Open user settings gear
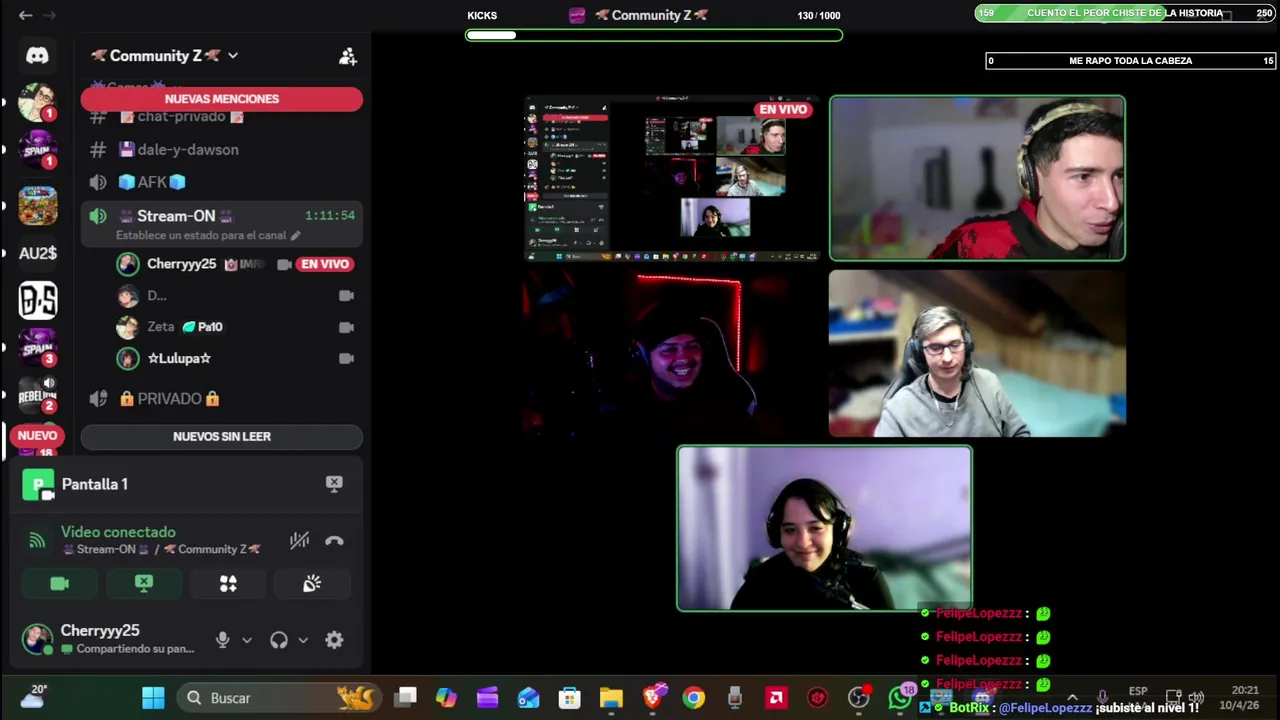Screen dimensions: 1280x720 pyautogui.click(x=334, y=640)
